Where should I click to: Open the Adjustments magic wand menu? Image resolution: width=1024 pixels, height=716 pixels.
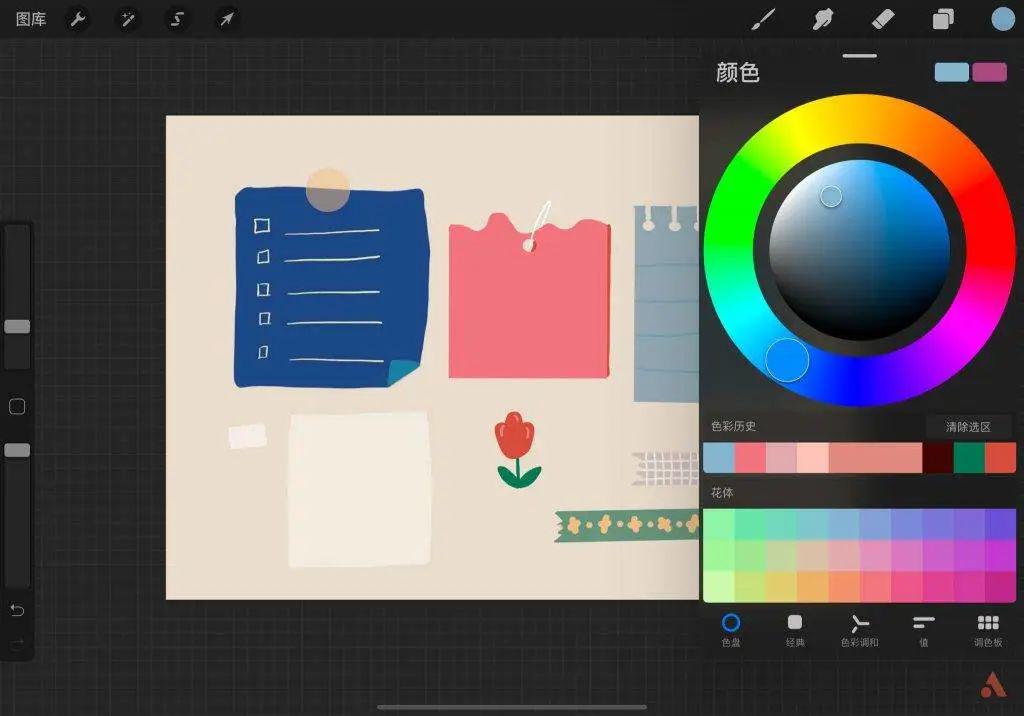point(127,20)
